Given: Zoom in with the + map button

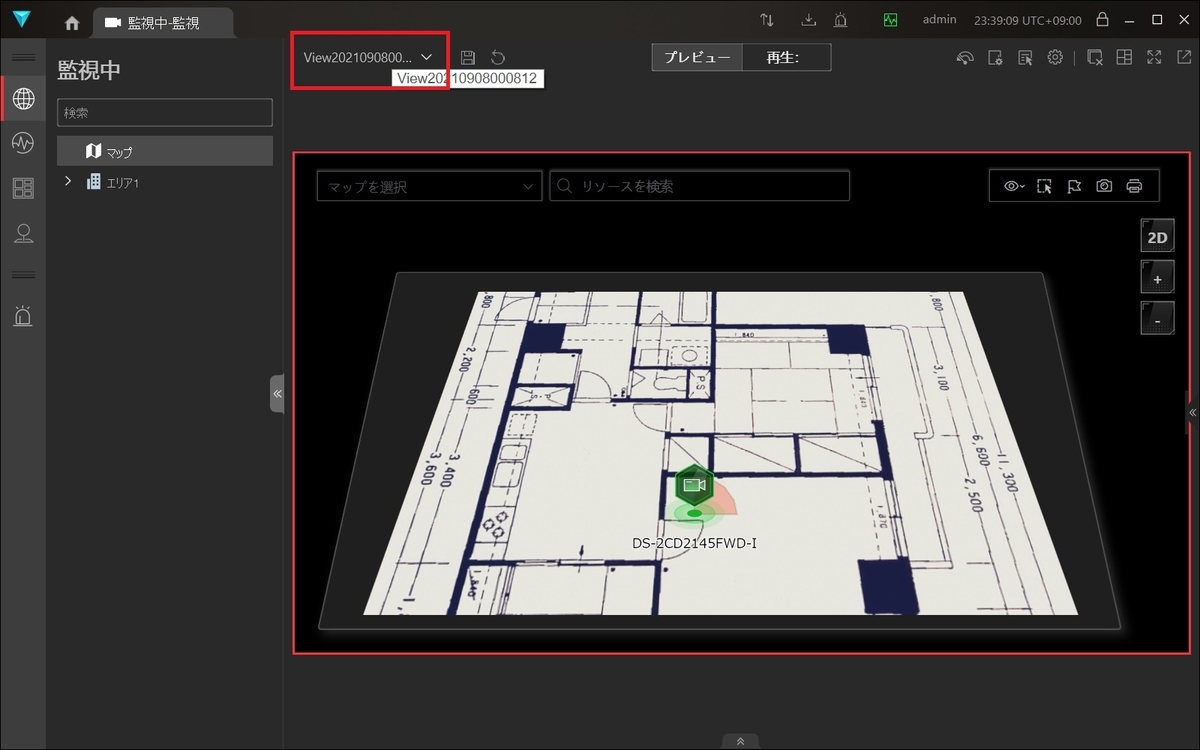Looking at the screenshot, I should click(x=1157, y=279).
